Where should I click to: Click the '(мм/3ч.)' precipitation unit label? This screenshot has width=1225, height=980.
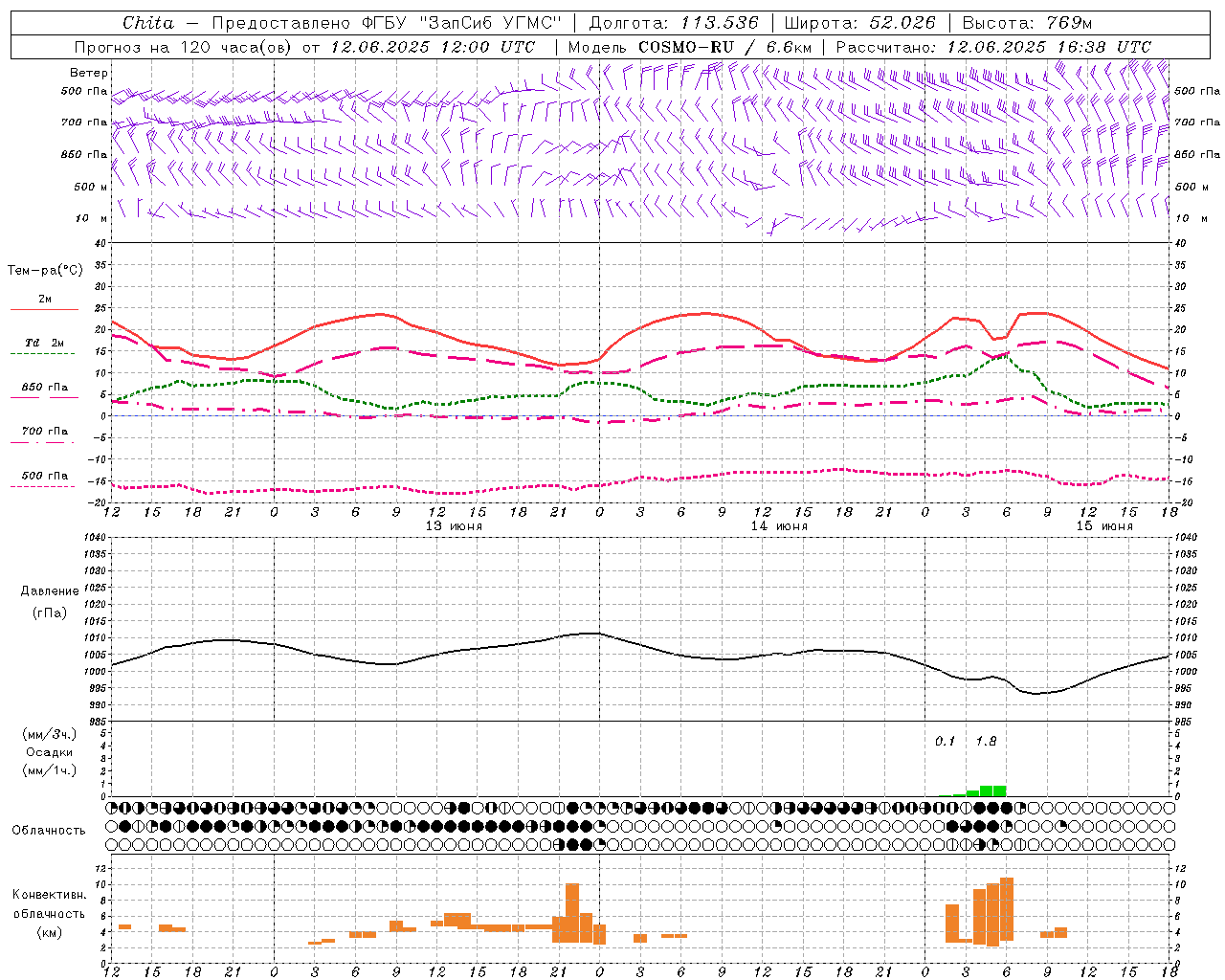pos(50,734)
